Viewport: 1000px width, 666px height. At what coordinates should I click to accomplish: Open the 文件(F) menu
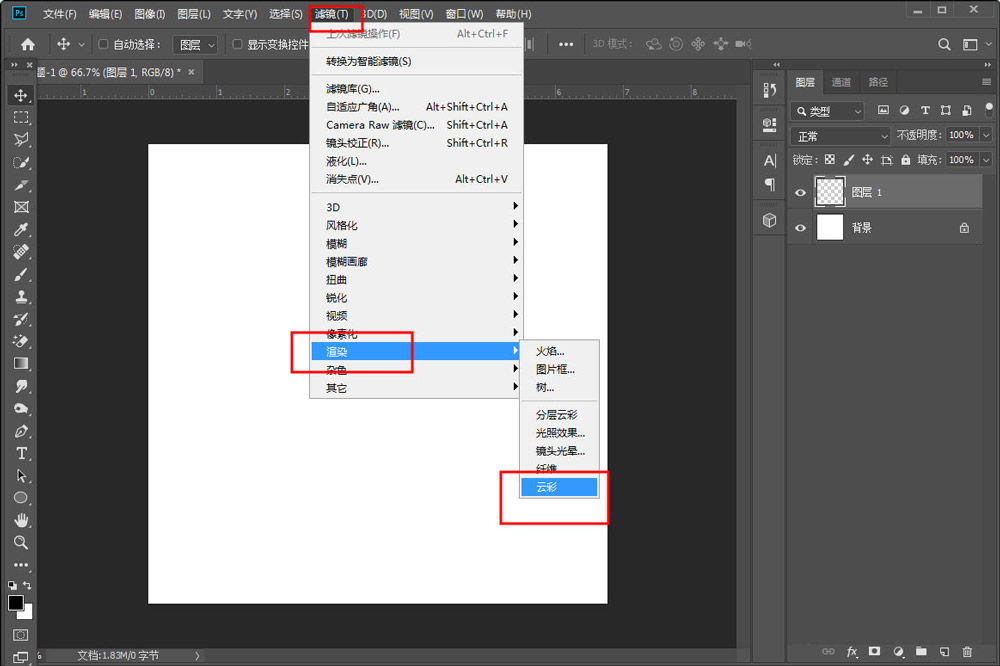(59, 14)
